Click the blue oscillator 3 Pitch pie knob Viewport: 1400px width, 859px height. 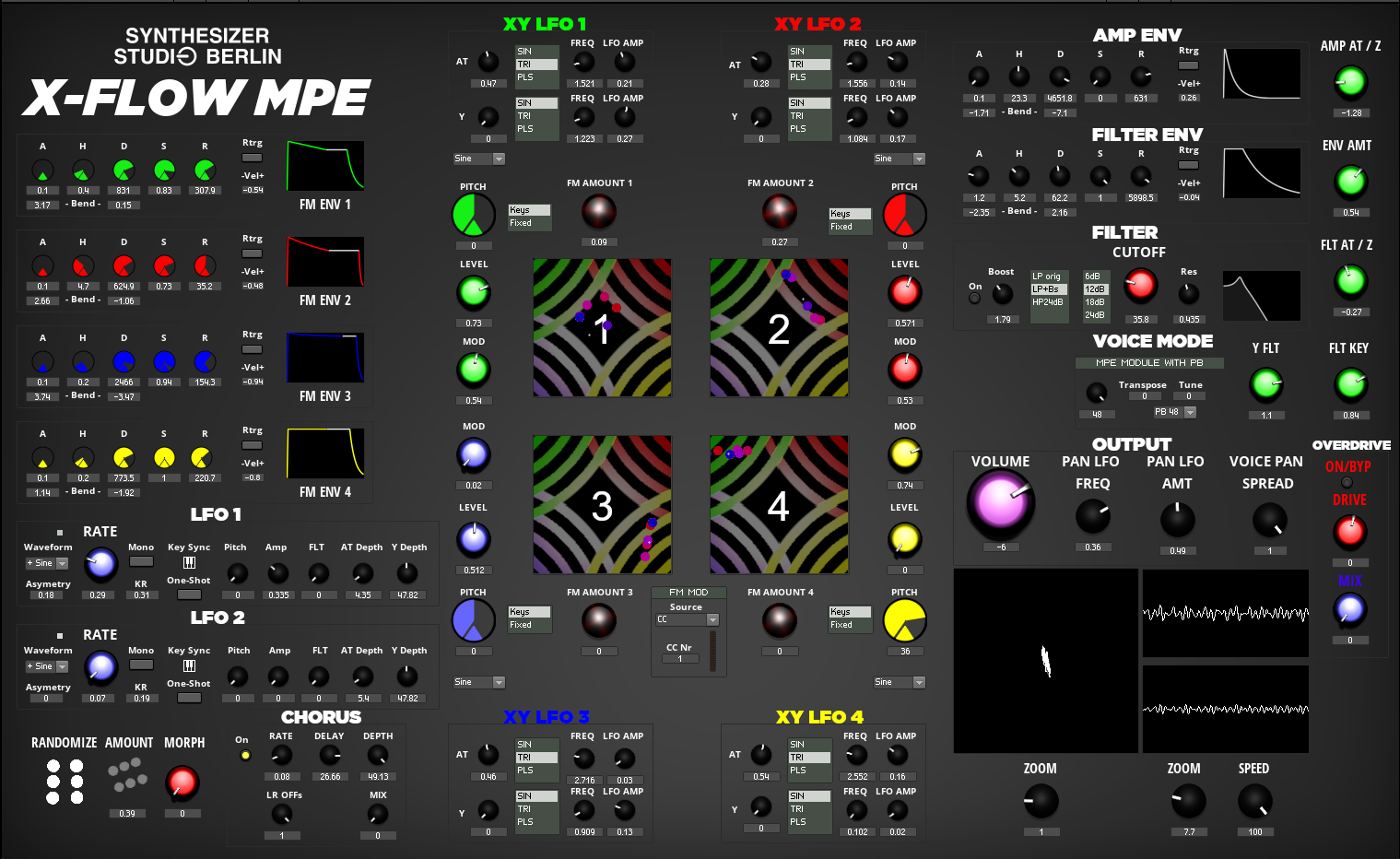474,620
